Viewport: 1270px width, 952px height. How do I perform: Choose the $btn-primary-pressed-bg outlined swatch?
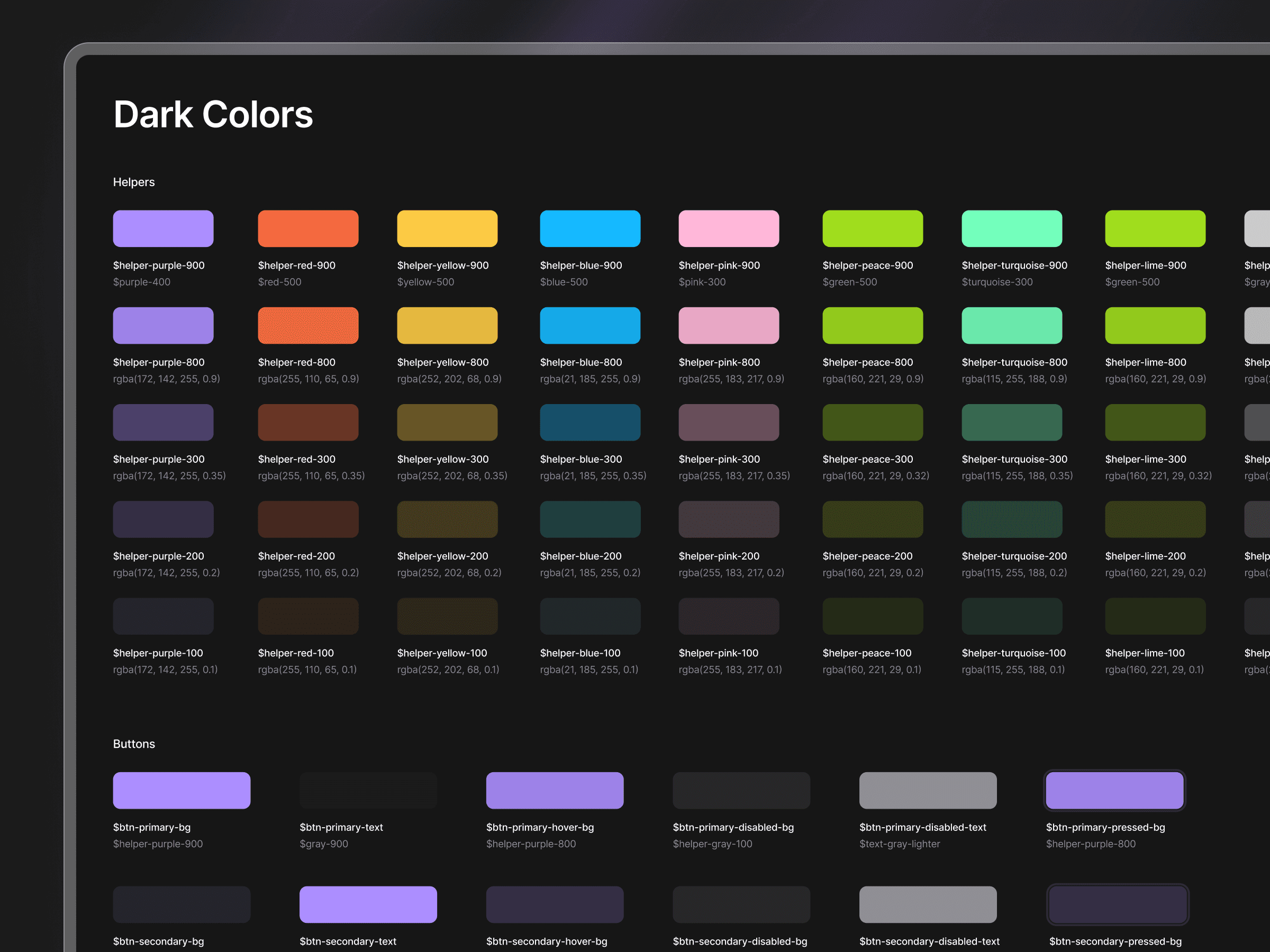click(x=1114, y=790)
